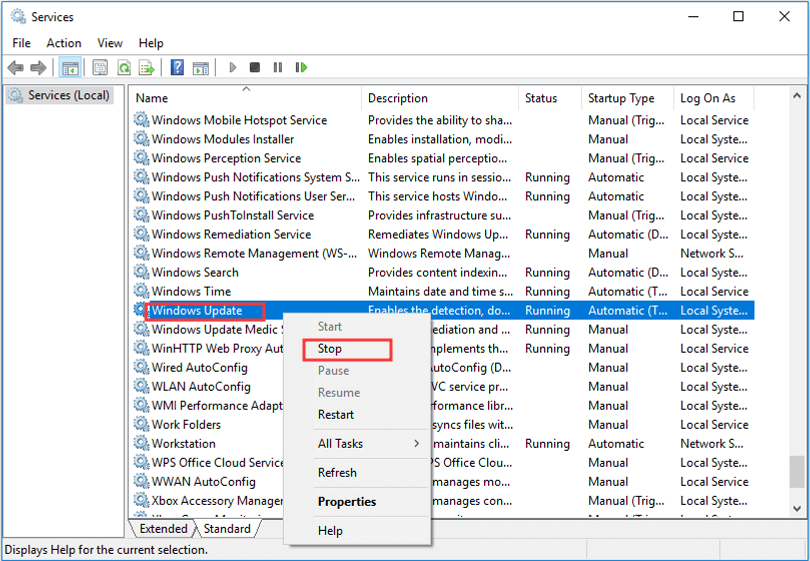
Task: Click the Export List toolbar icon
Action: click(147, 68)
